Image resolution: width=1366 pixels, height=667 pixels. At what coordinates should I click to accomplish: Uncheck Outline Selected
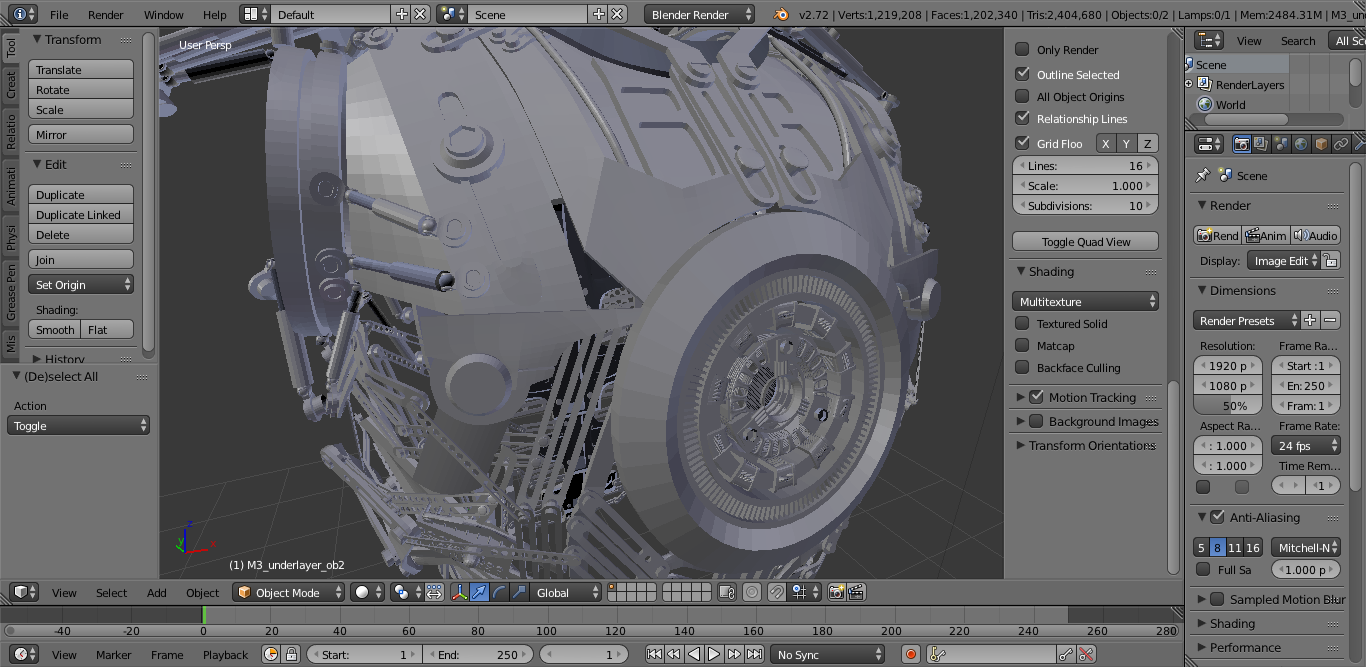click(1022, 74)
